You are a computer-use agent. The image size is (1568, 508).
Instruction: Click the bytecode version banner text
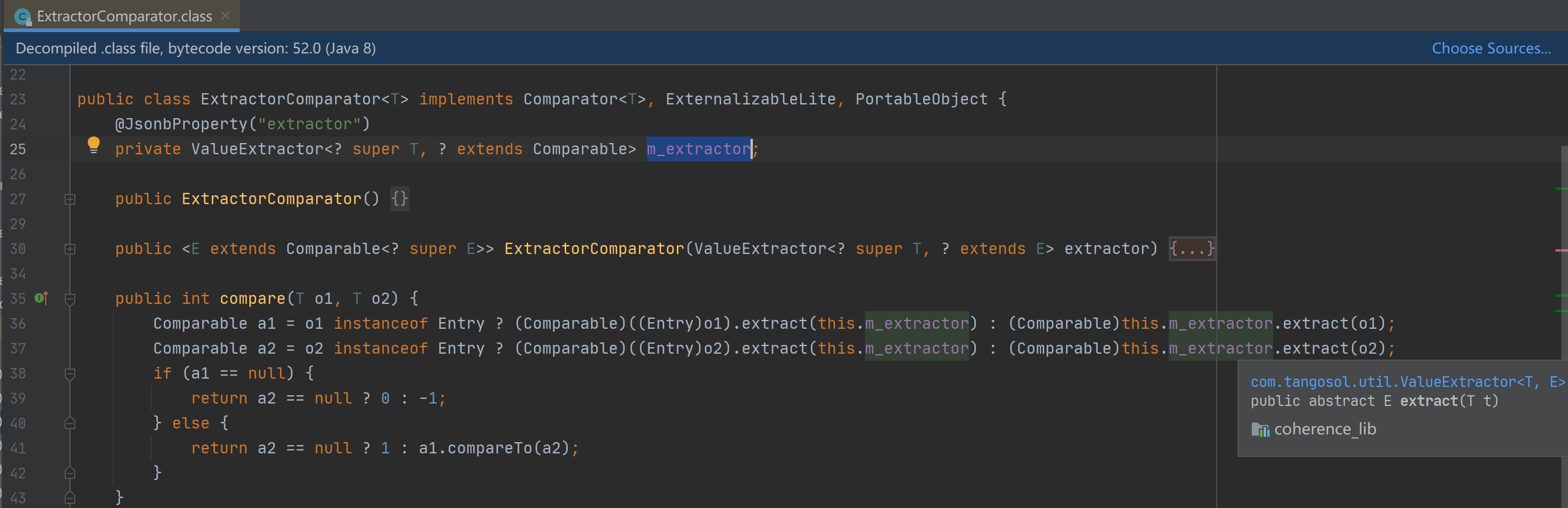[x=195, y=48]
